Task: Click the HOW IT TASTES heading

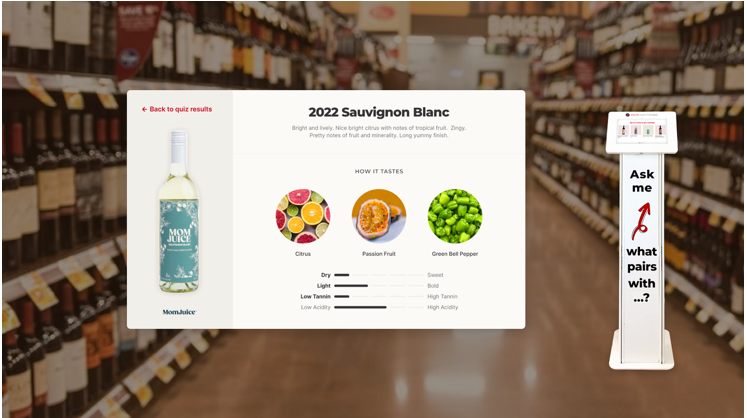Action: (379, 171)
